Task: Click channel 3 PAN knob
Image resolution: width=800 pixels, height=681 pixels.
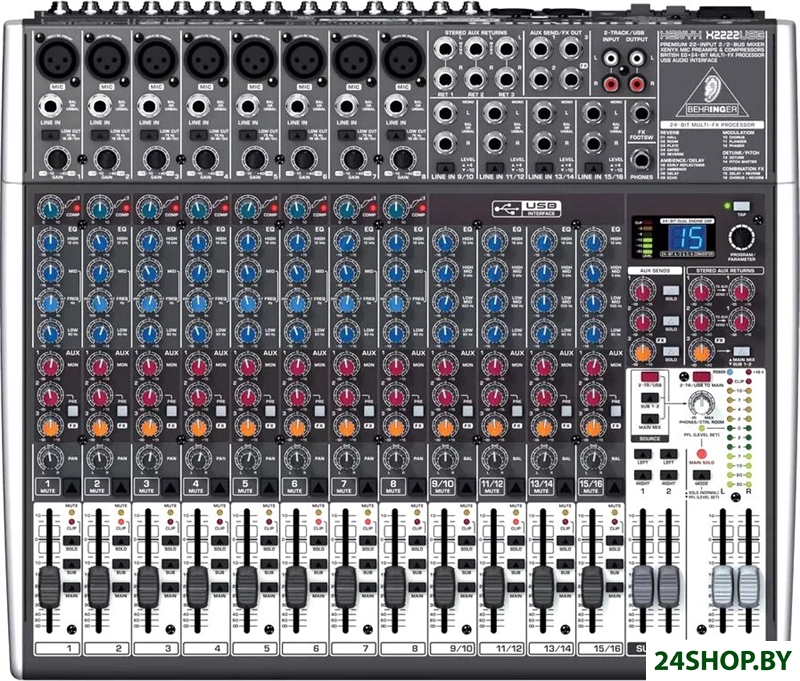Action: (148, 458)
